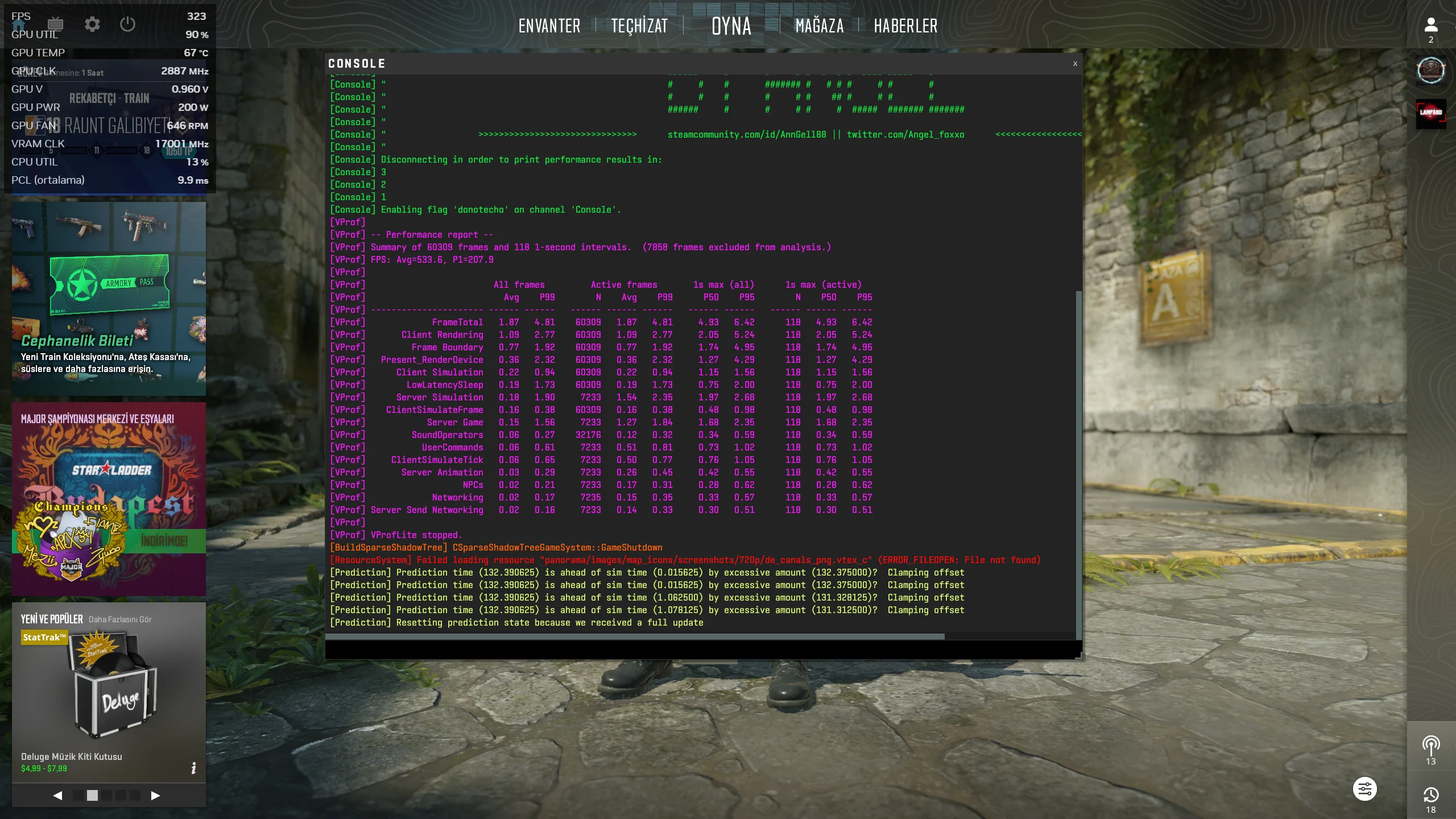Switch to the ENVANTER tab
Image resolution: width=1456 pixels, height=819 pixels.
[549, 25]
